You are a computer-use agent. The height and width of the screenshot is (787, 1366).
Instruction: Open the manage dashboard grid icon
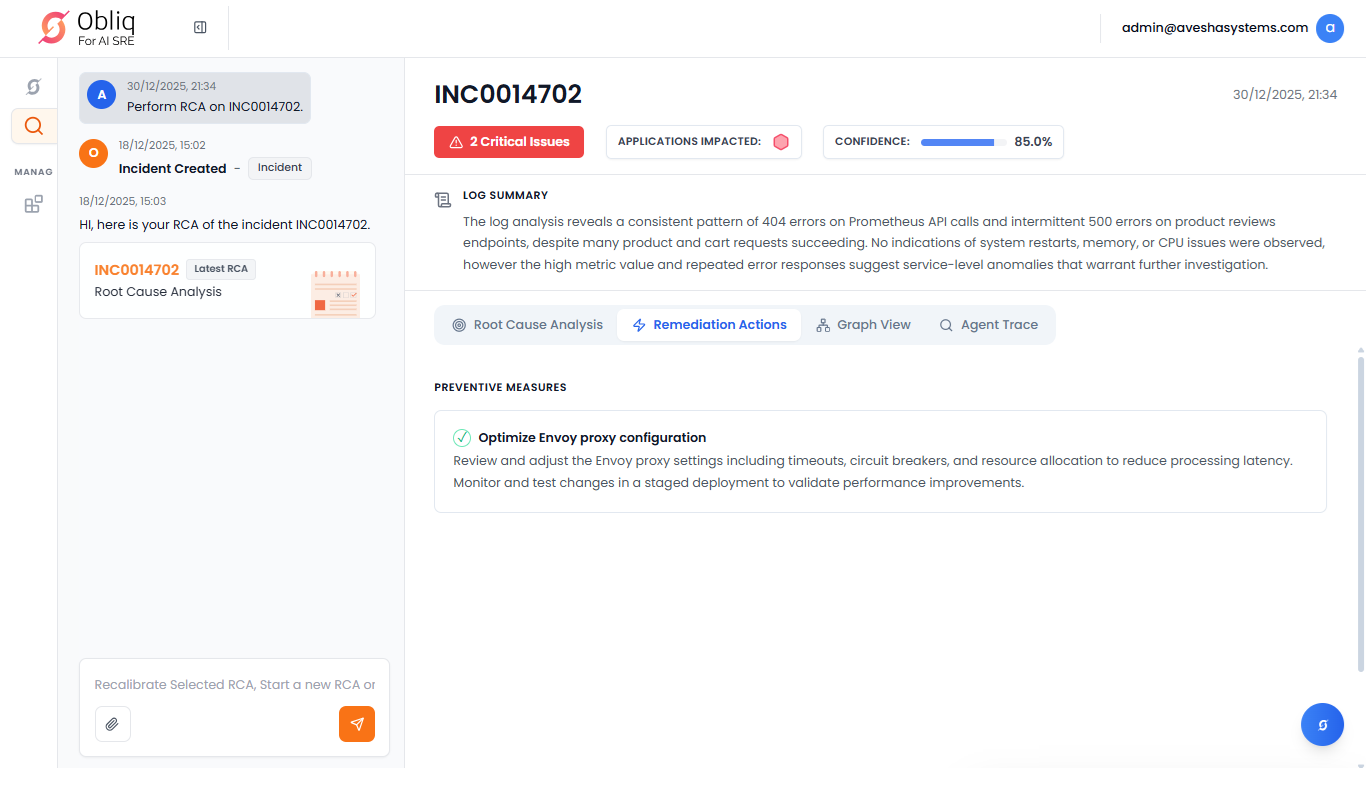pos(33,204)
